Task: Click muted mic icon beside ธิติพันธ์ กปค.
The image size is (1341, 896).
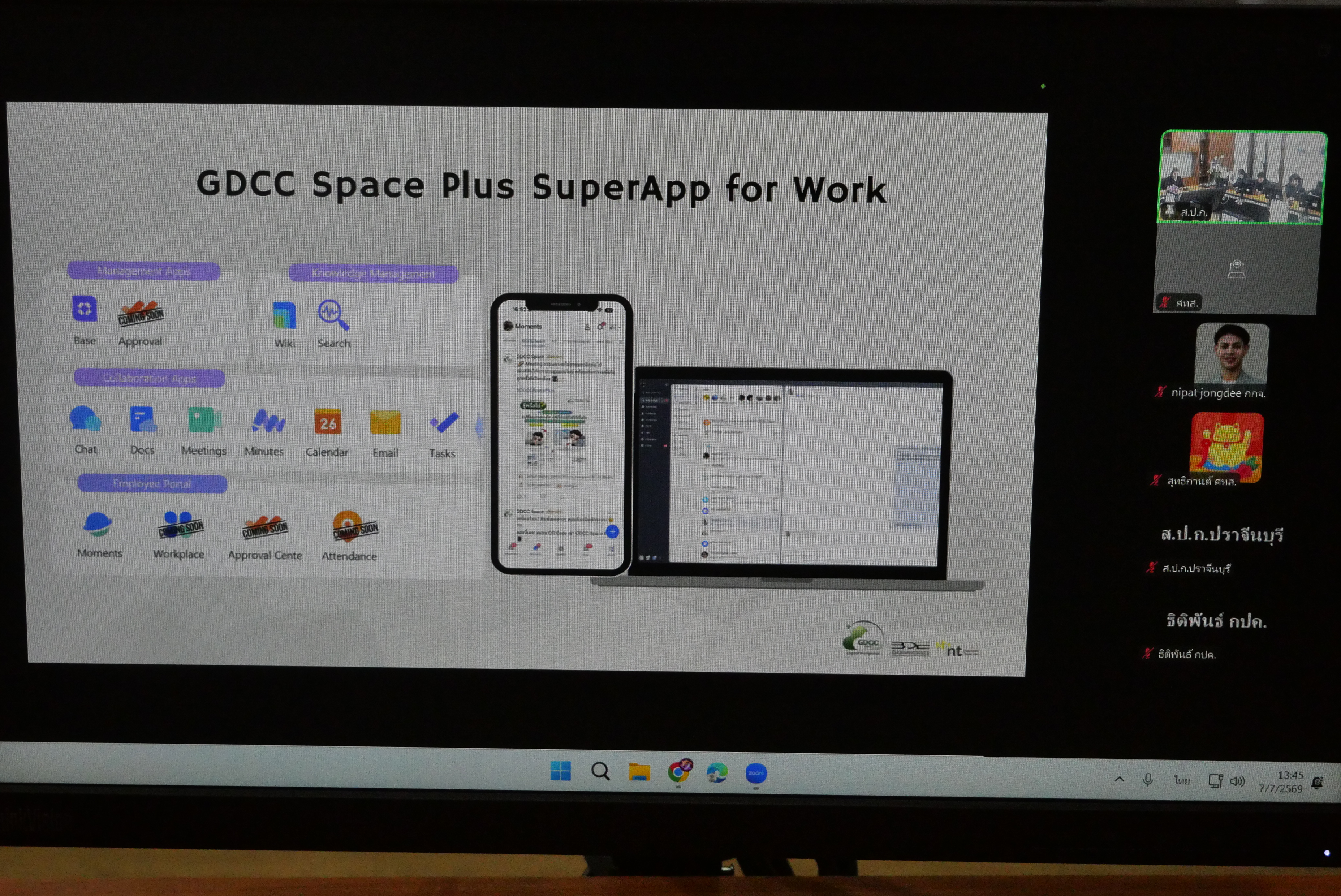Action: pos(1147,653)
